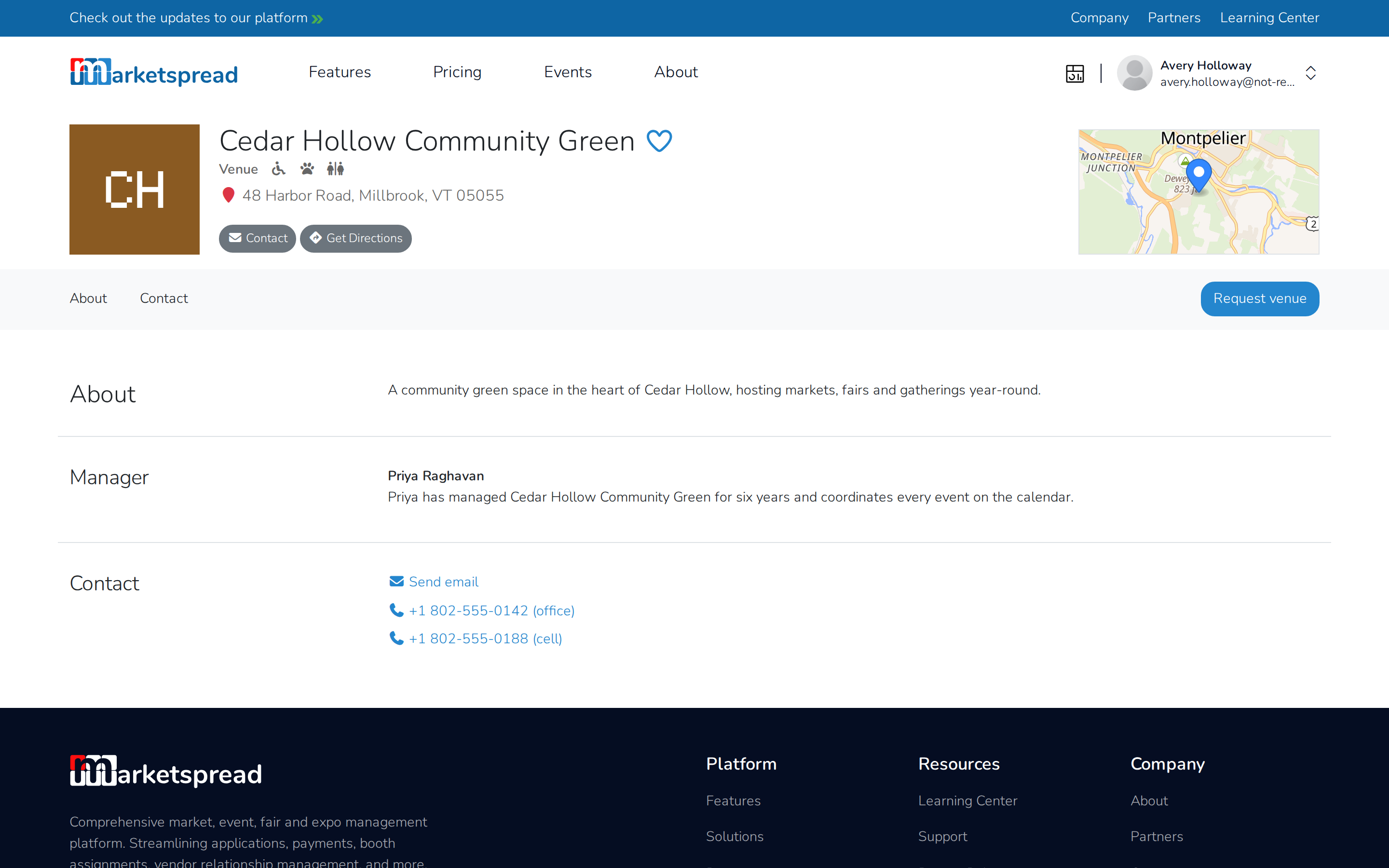The height and width of the screenshot is (868, 1389).
Task: Open the Pricing page in navigation
Action: coord(457,72)
